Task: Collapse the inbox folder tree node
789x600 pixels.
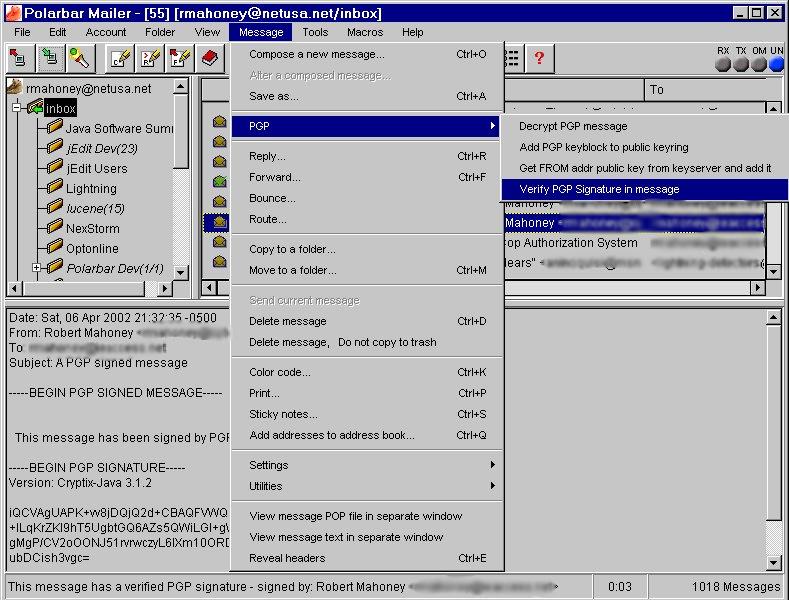Action: [18, 108]
